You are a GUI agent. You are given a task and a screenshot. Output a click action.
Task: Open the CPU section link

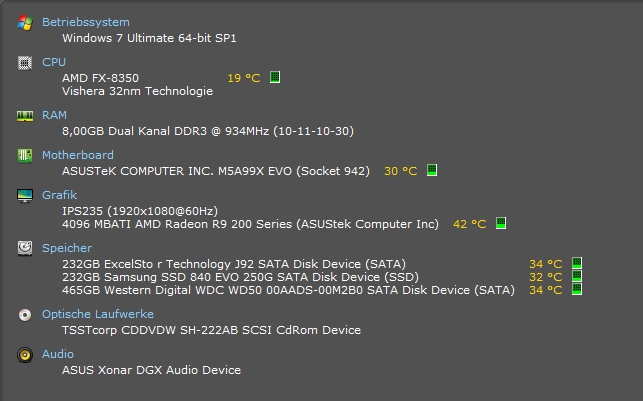pyautogui.click(x=54, y=62)
